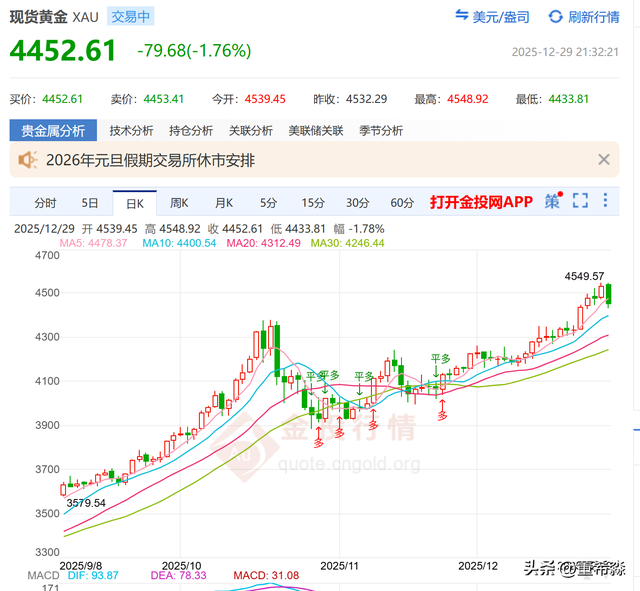Click the circular refresh arrows icon

point(556,17)
